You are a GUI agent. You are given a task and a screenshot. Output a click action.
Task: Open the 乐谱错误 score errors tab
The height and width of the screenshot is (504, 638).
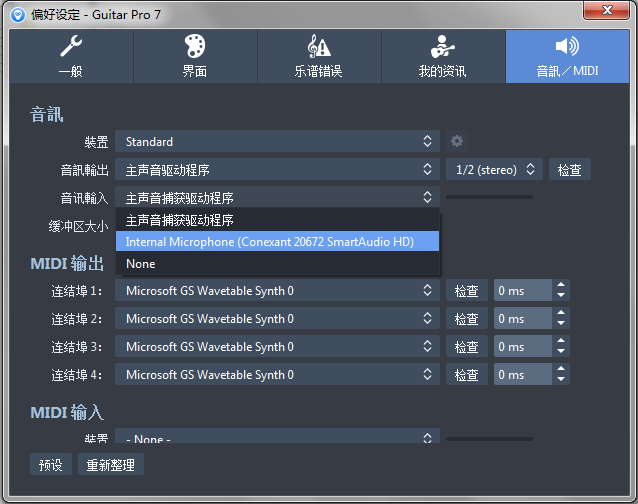(319, 56)
